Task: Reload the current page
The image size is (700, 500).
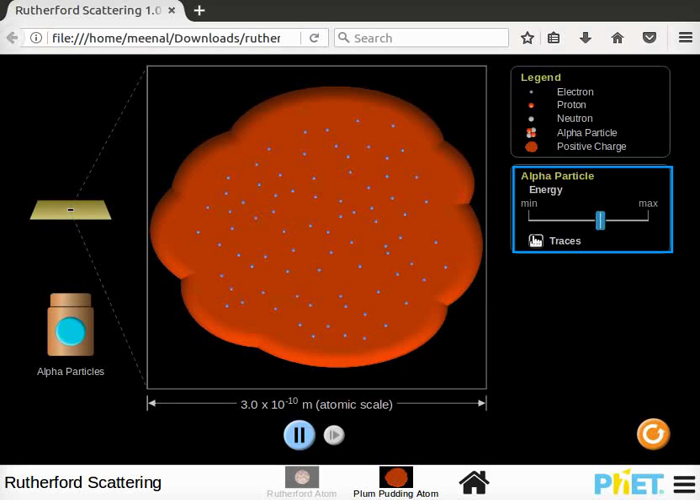Action: [x=314, y=38]
